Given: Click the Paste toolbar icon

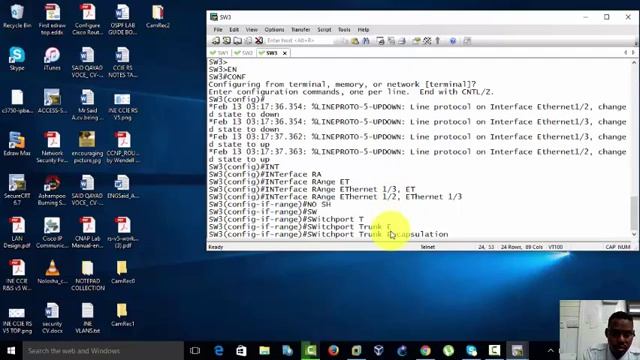Looking at the screenshot, I should point(355,41).
